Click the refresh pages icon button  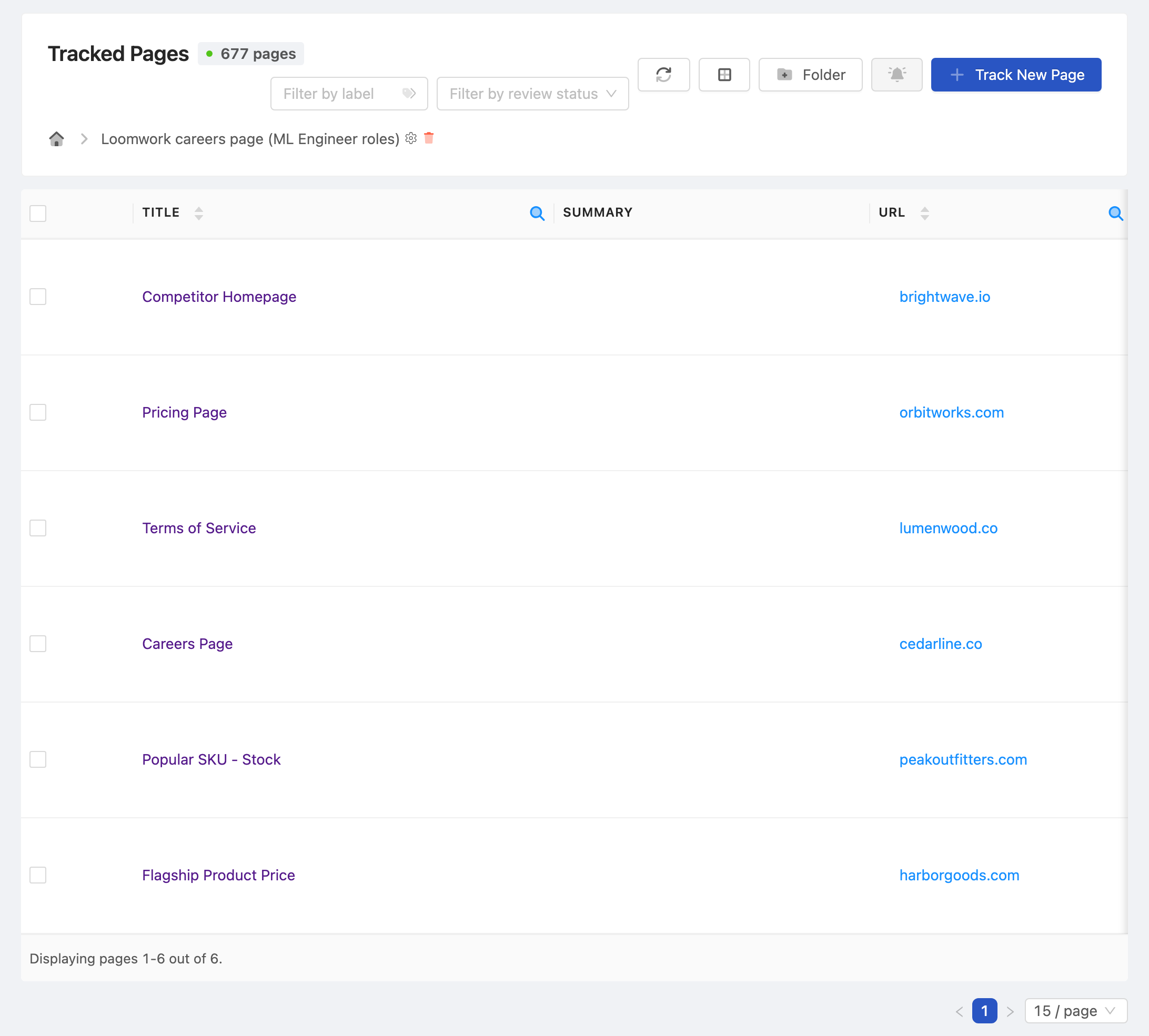(x=663, y=75)
